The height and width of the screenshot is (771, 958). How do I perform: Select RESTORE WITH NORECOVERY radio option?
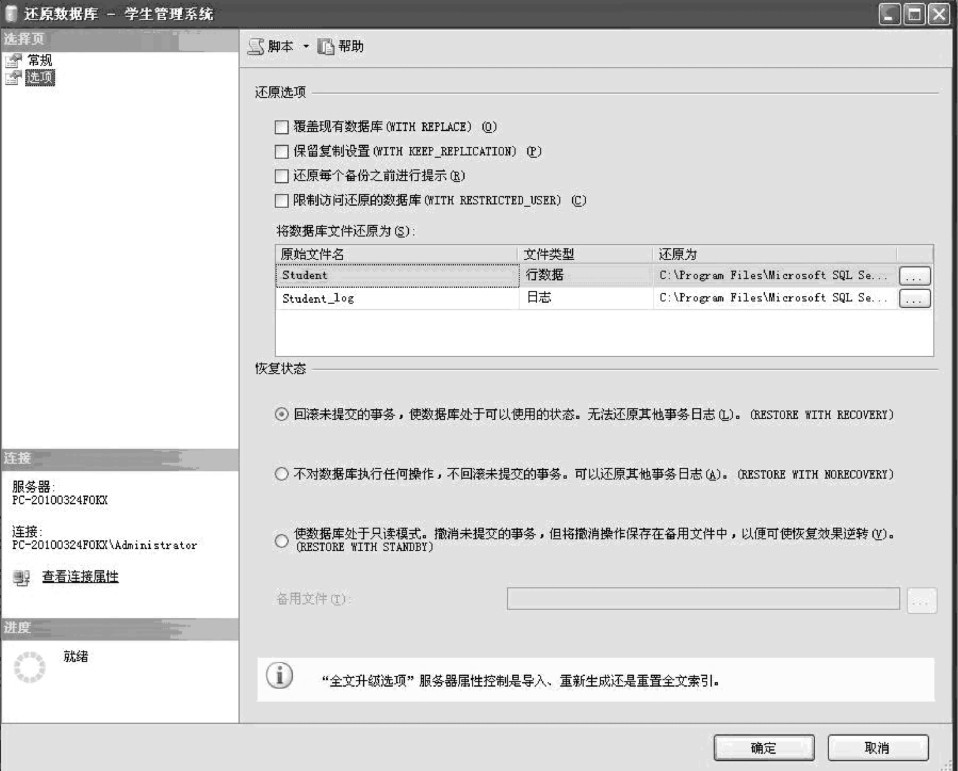[281, 474]
